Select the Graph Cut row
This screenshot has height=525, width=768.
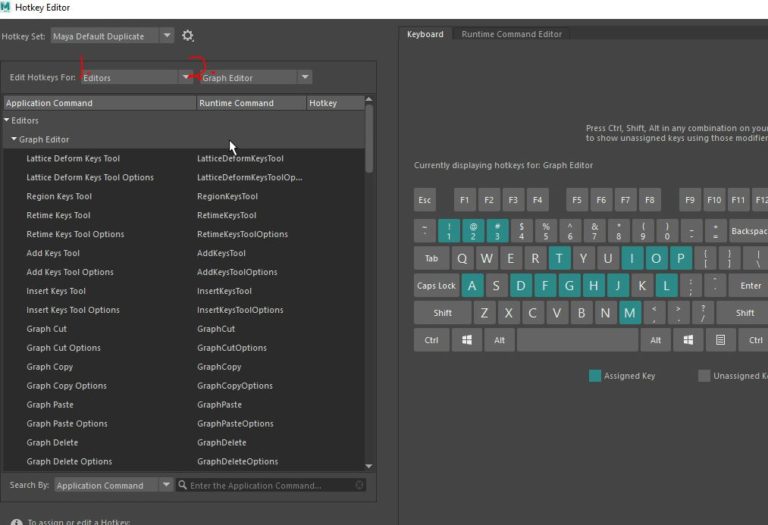pos(184,329)
